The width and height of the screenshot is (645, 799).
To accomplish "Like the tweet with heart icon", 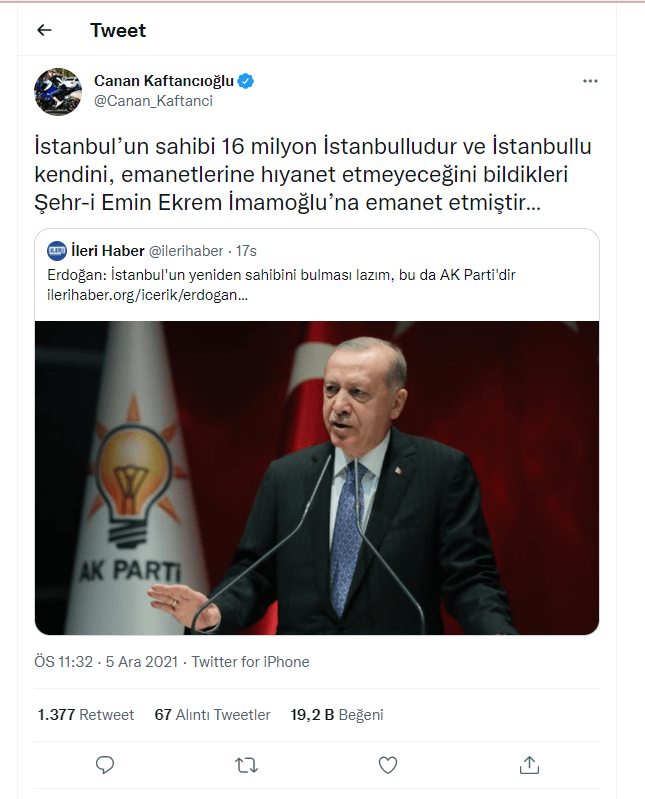I will point(388,765).
